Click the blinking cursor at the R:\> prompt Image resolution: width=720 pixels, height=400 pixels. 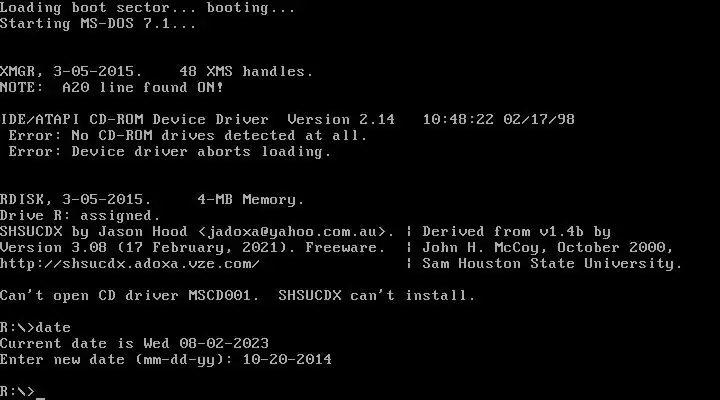coord(40,396)
